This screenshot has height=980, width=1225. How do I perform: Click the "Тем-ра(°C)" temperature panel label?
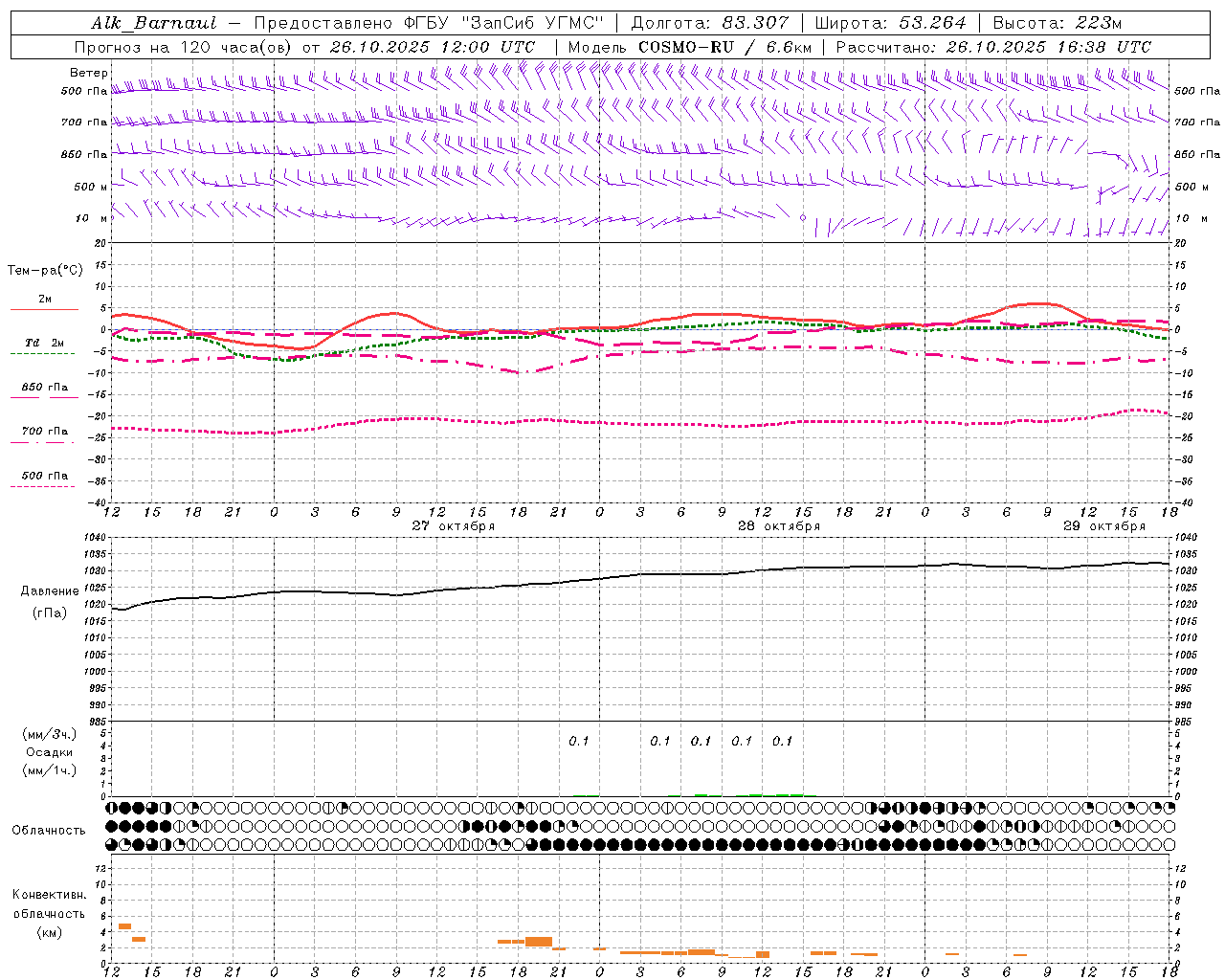point(45,271)
